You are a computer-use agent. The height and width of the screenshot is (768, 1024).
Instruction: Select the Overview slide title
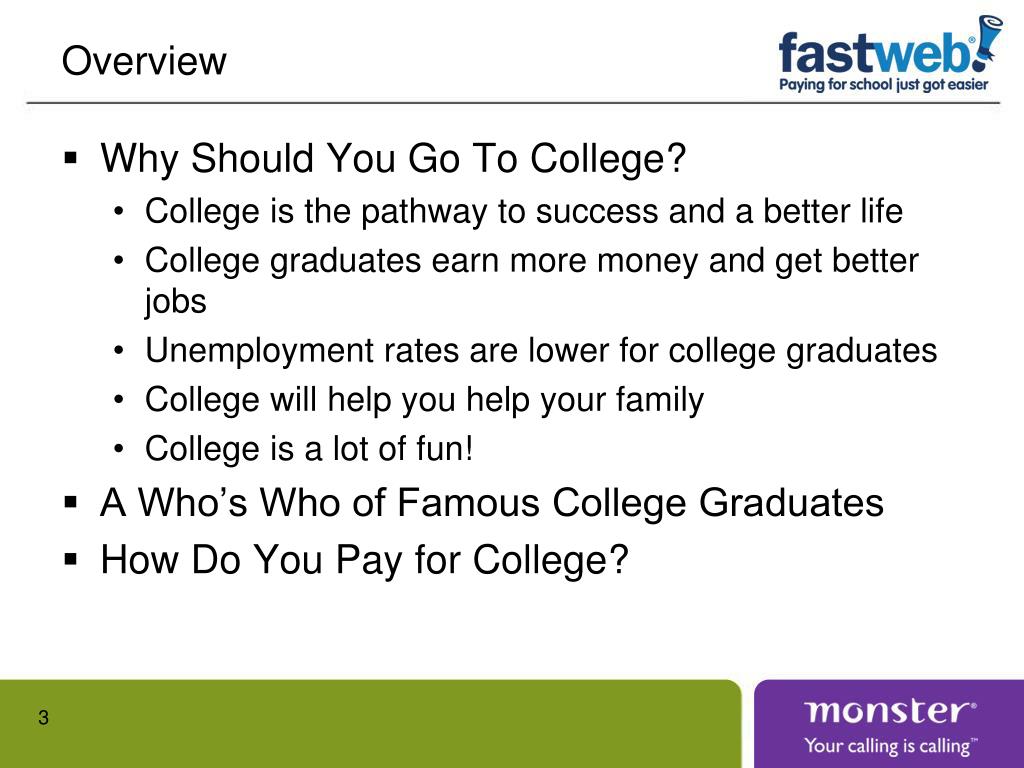click(x=144, y=61)
